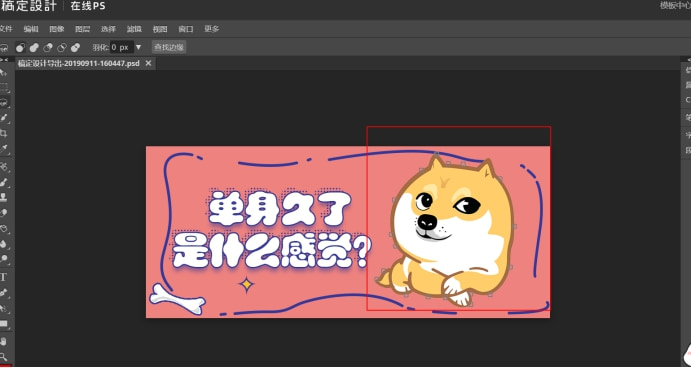Select the Zoom magnifier tool
Viewport: 691px width, 368px height.
pos(4,356)
